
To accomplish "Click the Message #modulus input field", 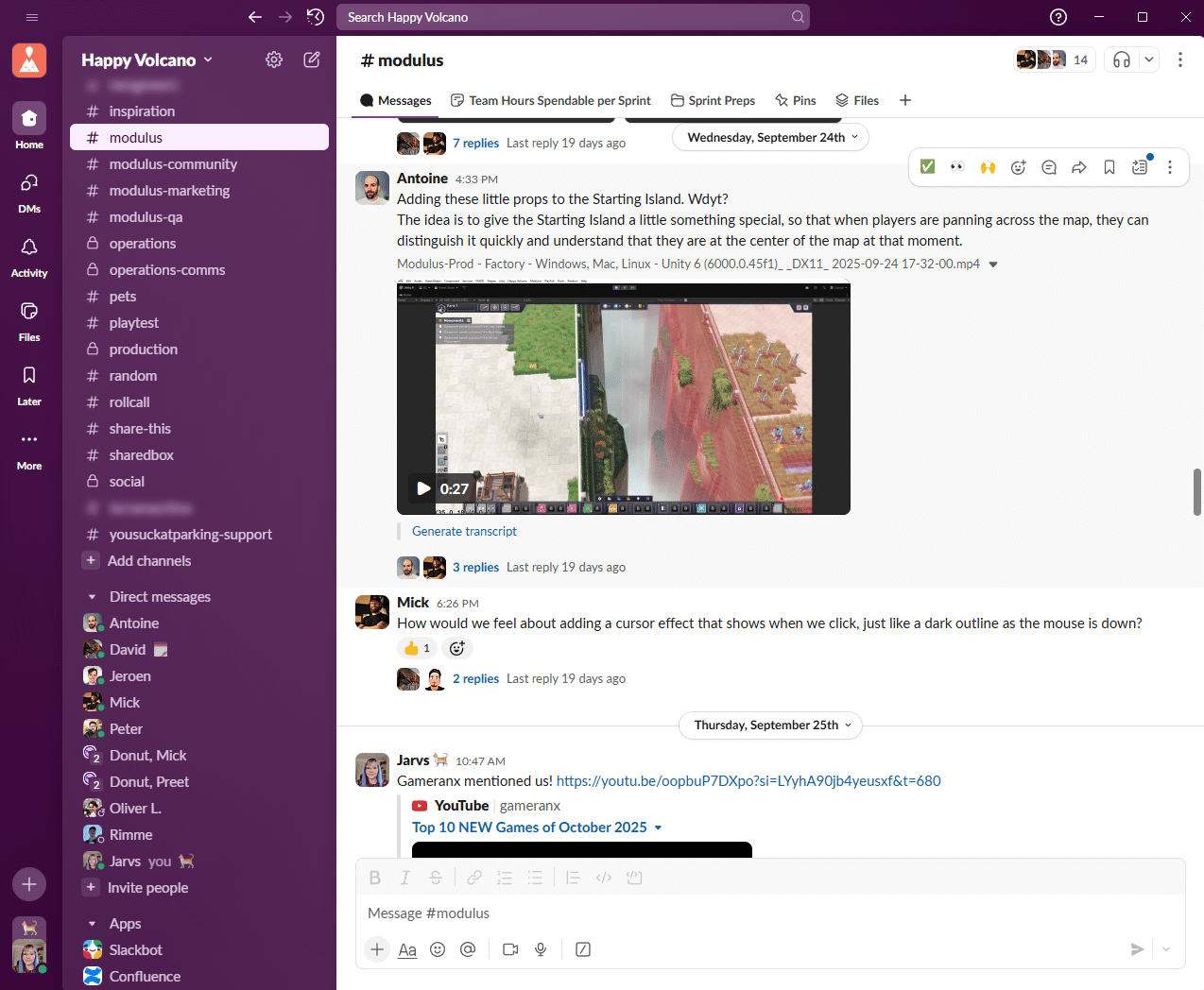I will 770,913.
